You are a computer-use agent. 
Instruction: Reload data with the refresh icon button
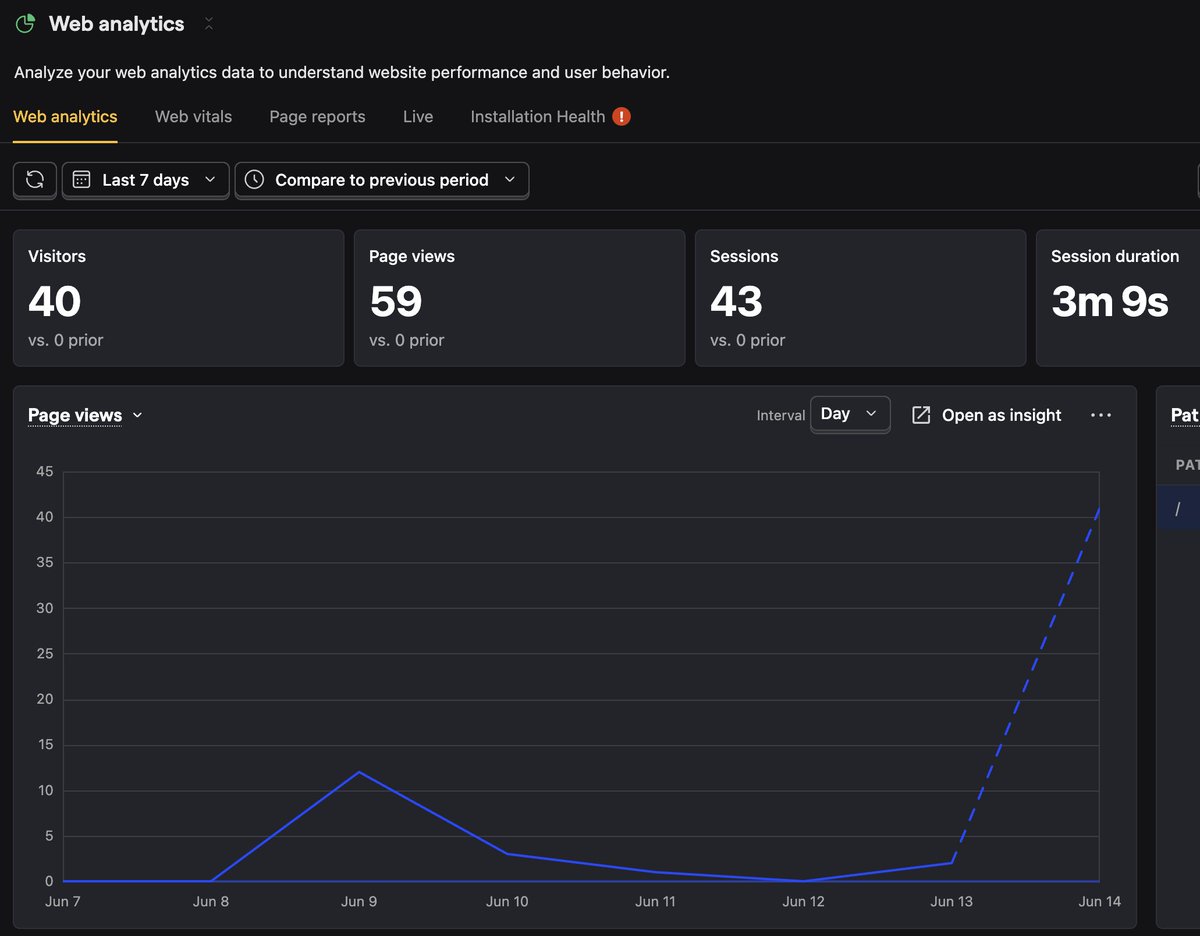(x=35, y=180)
